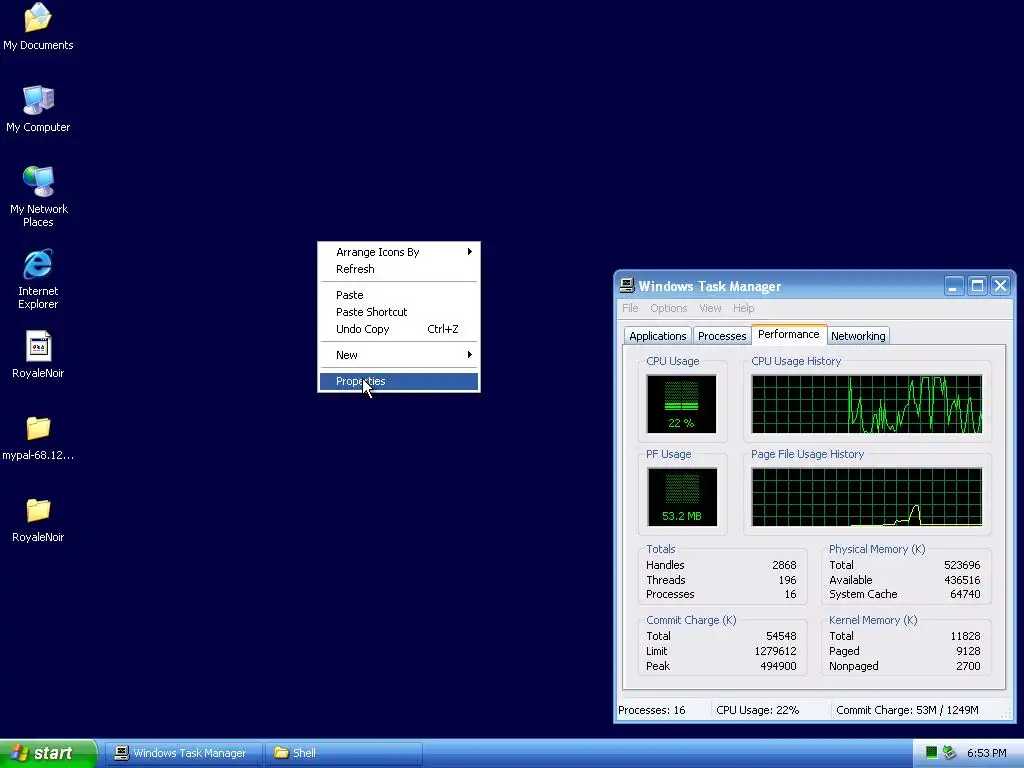Click the Commit Charge Total 54548
The height and width of the screenshot is (768, 1024).
pyautogui.click(x=781, y=636)
